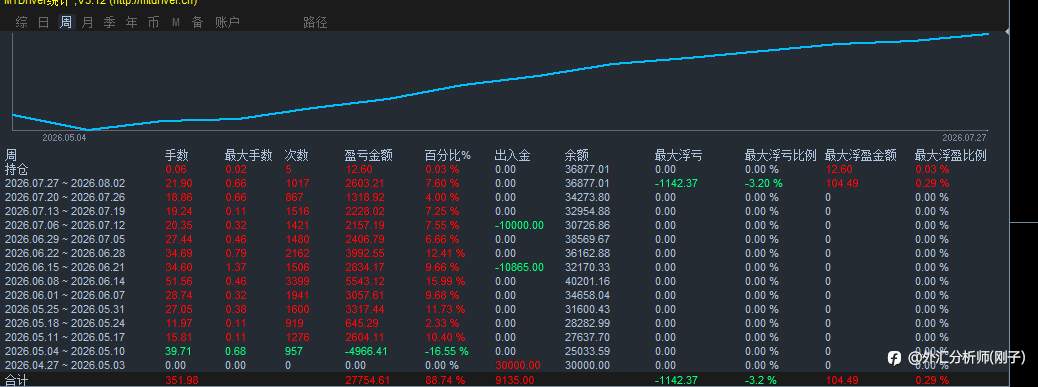This screenshot has width=1038, height=387.
Task: Click the white marker at chart's right edge
Action: tap(1007, 31)
